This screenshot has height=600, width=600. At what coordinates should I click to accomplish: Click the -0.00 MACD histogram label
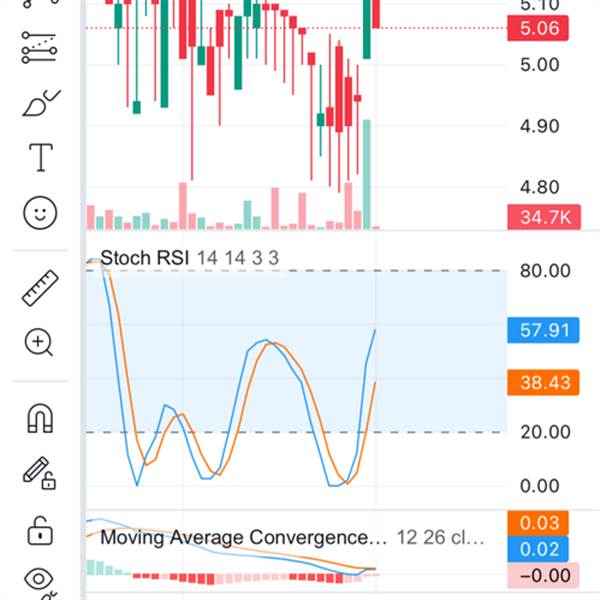point(543,575)
